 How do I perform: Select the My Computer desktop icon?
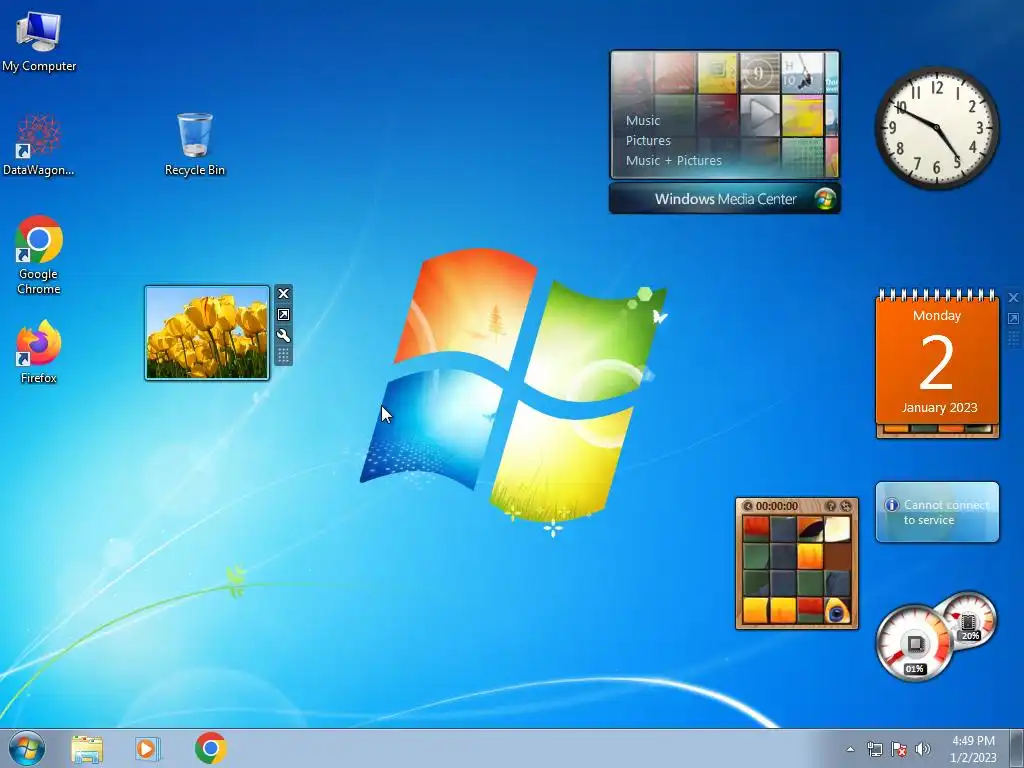(39, 40)
